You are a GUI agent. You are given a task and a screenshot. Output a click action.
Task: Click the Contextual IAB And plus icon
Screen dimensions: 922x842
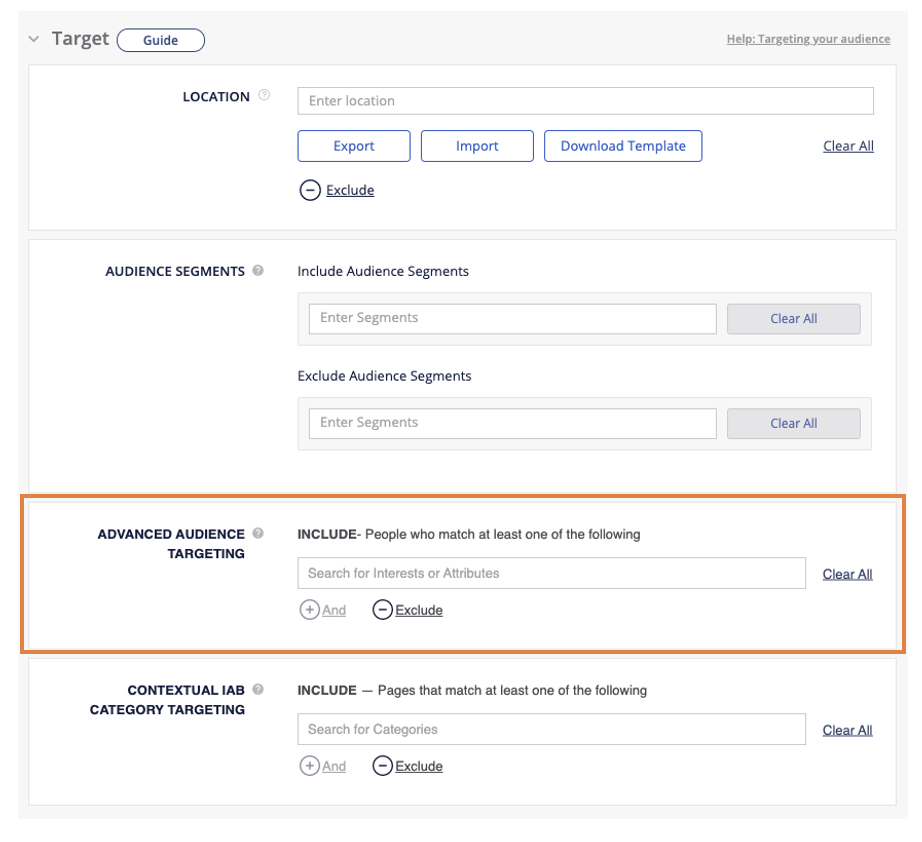[x=310, y=766]
